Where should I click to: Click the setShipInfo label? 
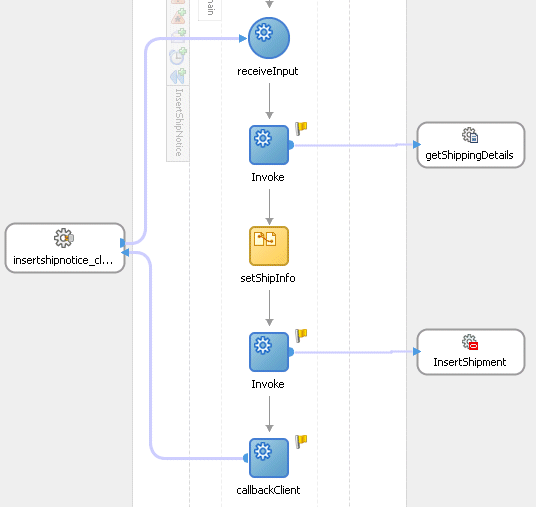point(268,278)
